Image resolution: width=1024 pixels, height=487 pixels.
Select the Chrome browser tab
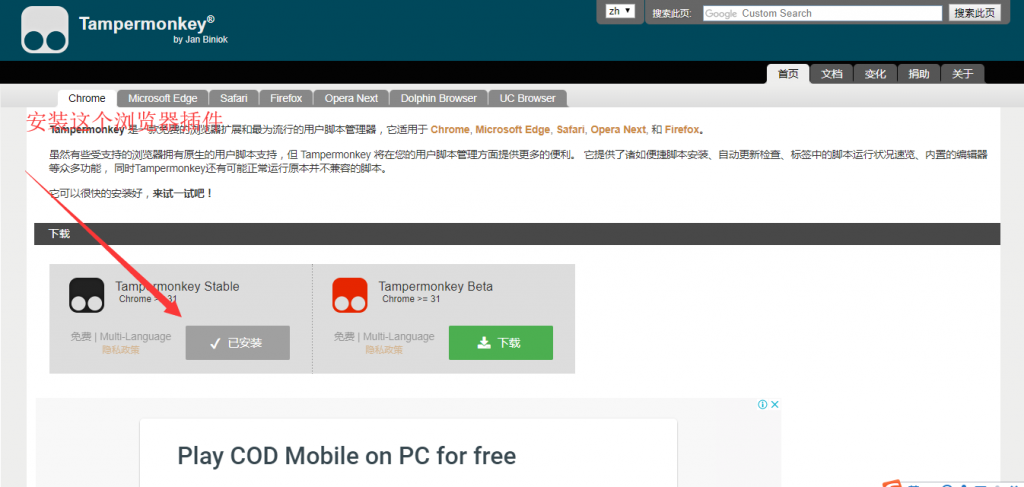pyautogui.click(x=87, y=98)
